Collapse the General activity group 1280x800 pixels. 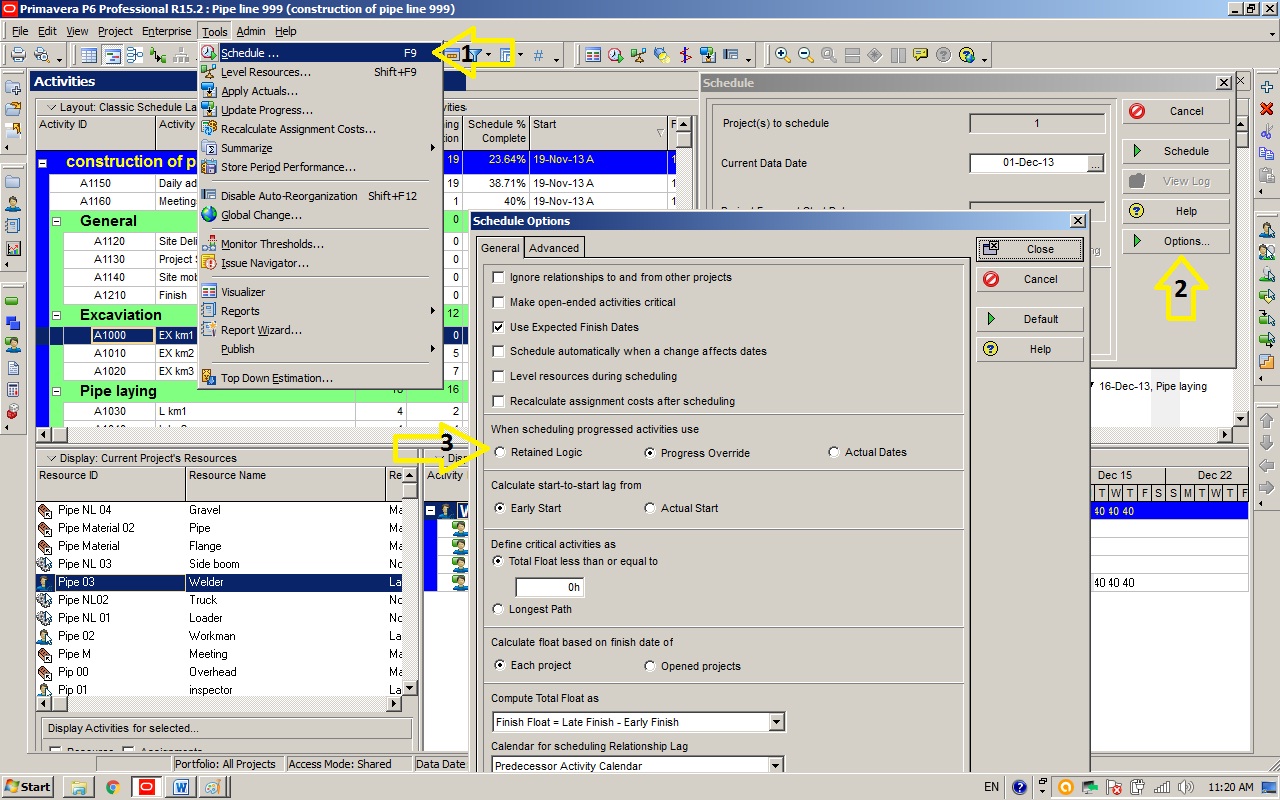(x=57, y=221)
